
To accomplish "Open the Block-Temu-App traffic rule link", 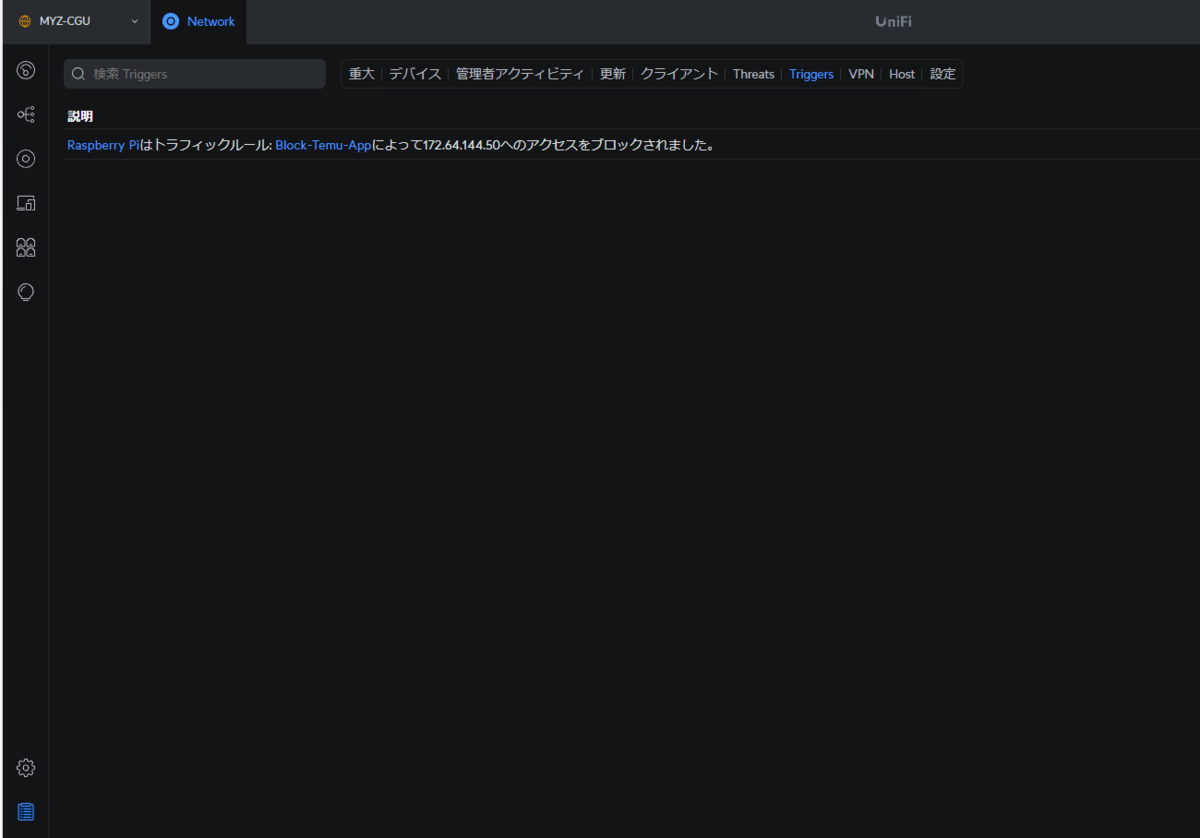I will (x=323, y=145).
